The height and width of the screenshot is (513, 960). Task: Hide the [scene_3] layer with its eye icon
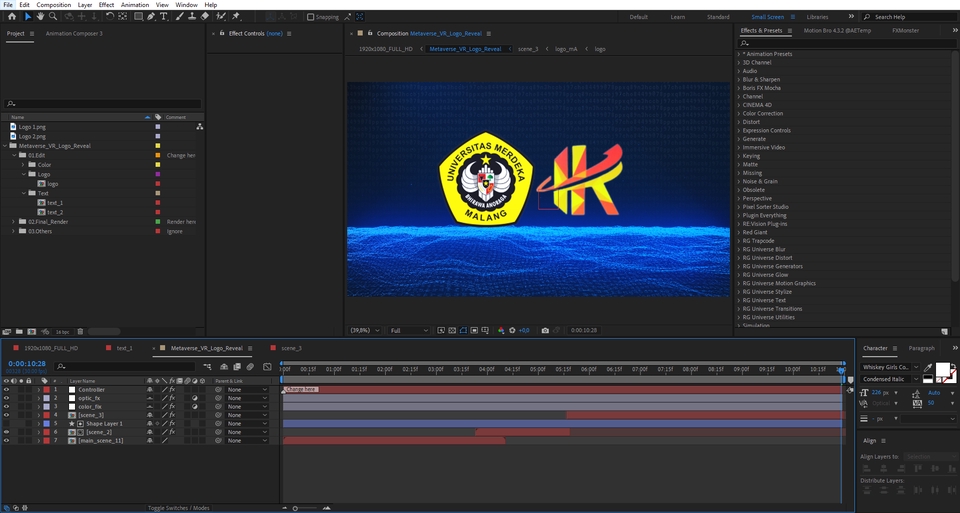coord(7,415)
